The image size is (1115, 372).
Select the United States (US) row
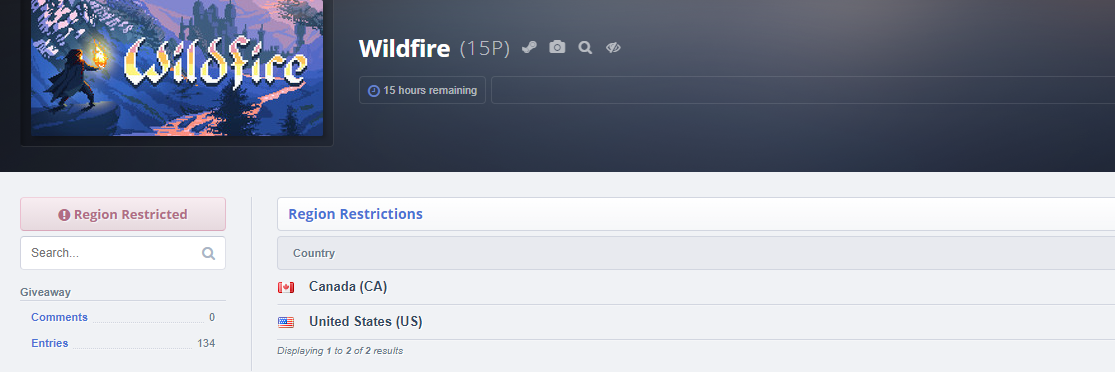click(696, 322)
